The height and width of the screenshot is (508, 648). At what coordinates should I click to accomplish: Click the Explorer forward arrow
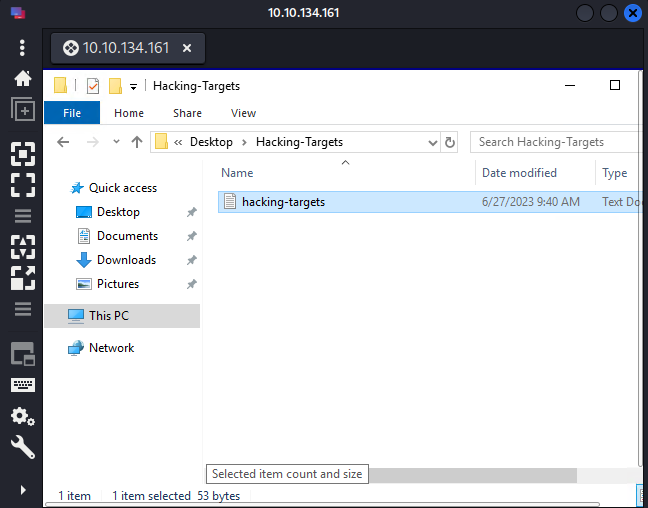(93, 142)
